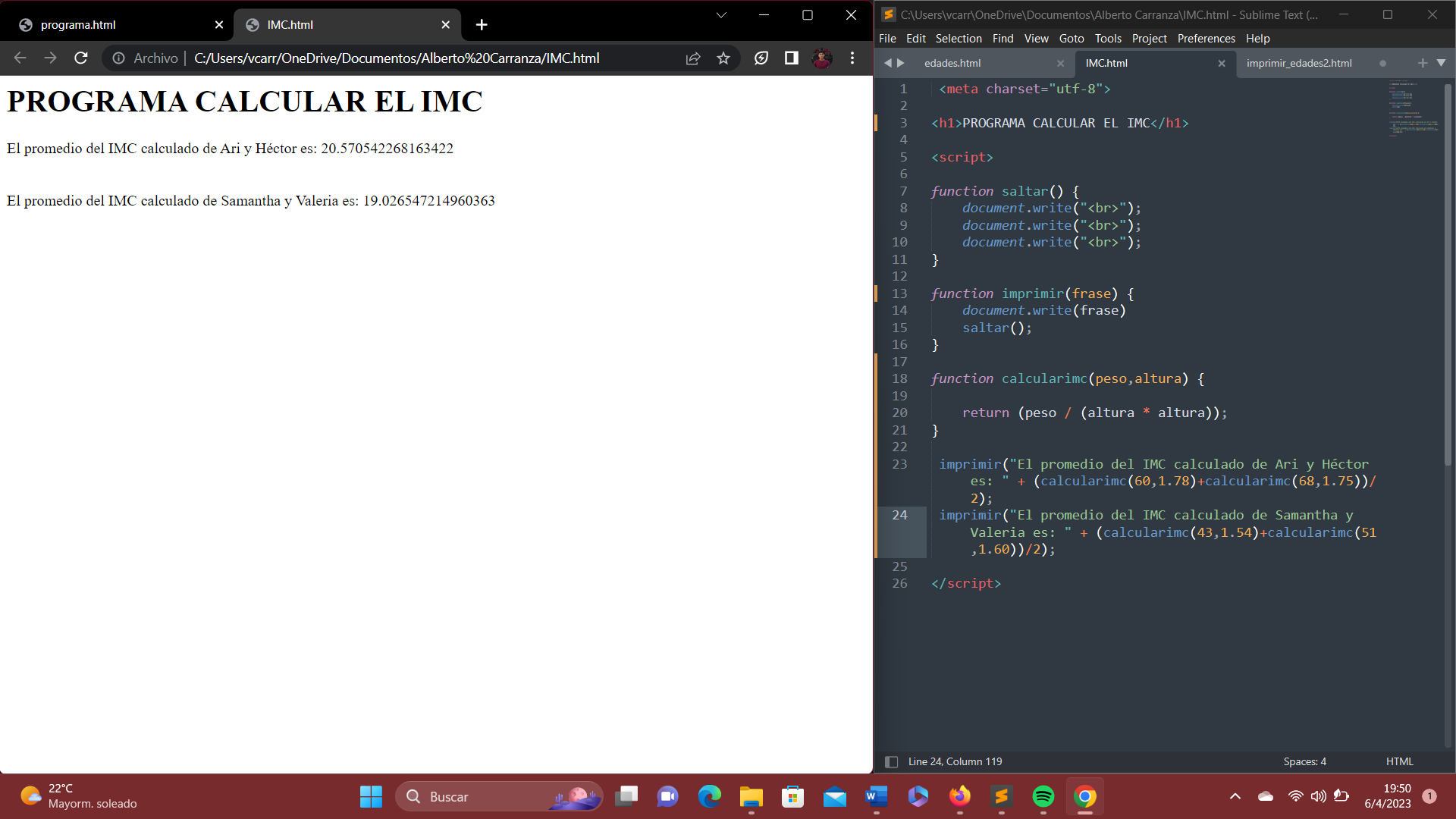Open the Chrome tab search dropdown

[x=721, y=15]
